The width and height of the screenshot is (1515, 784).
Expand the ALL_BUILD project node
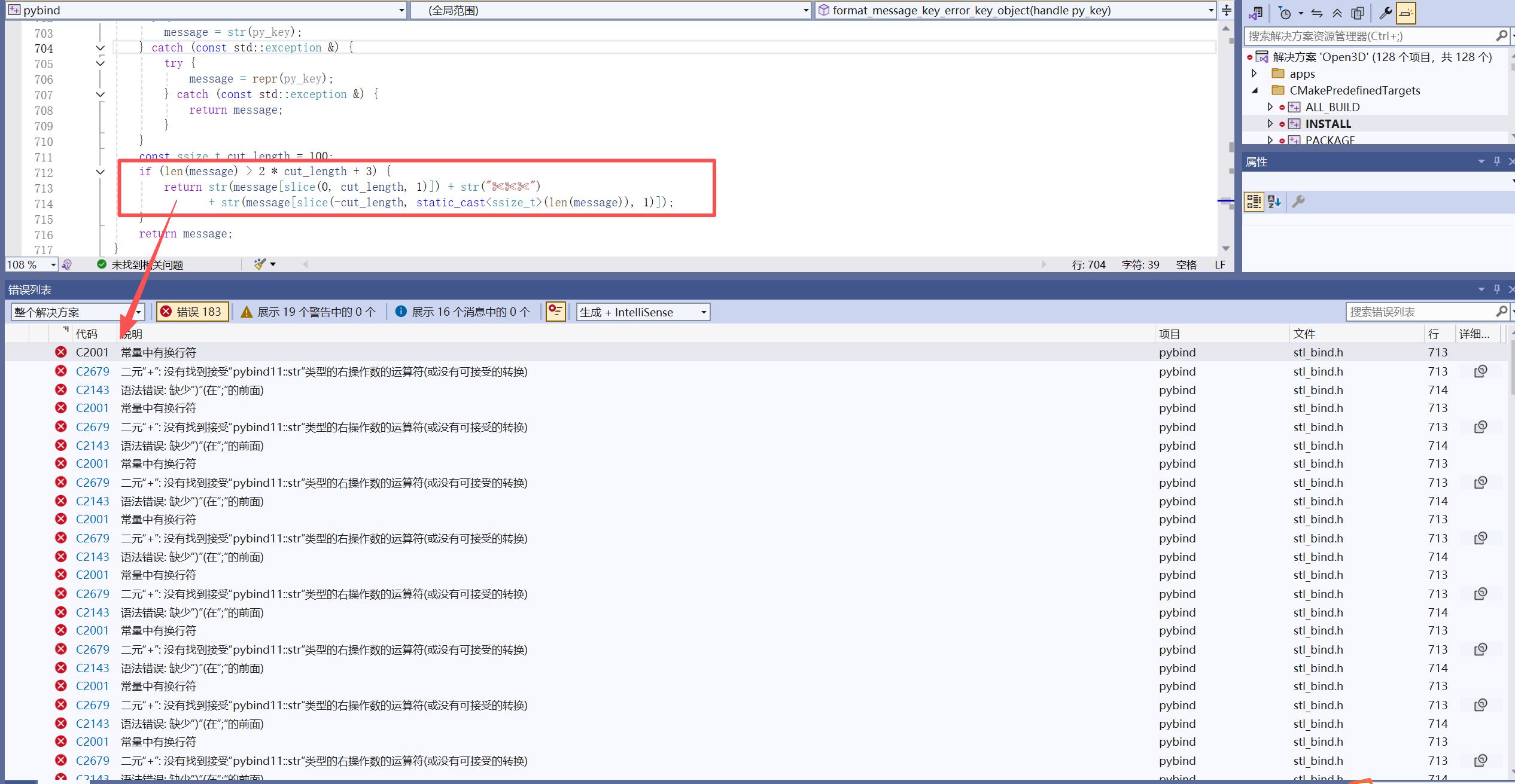[1270, 107]
